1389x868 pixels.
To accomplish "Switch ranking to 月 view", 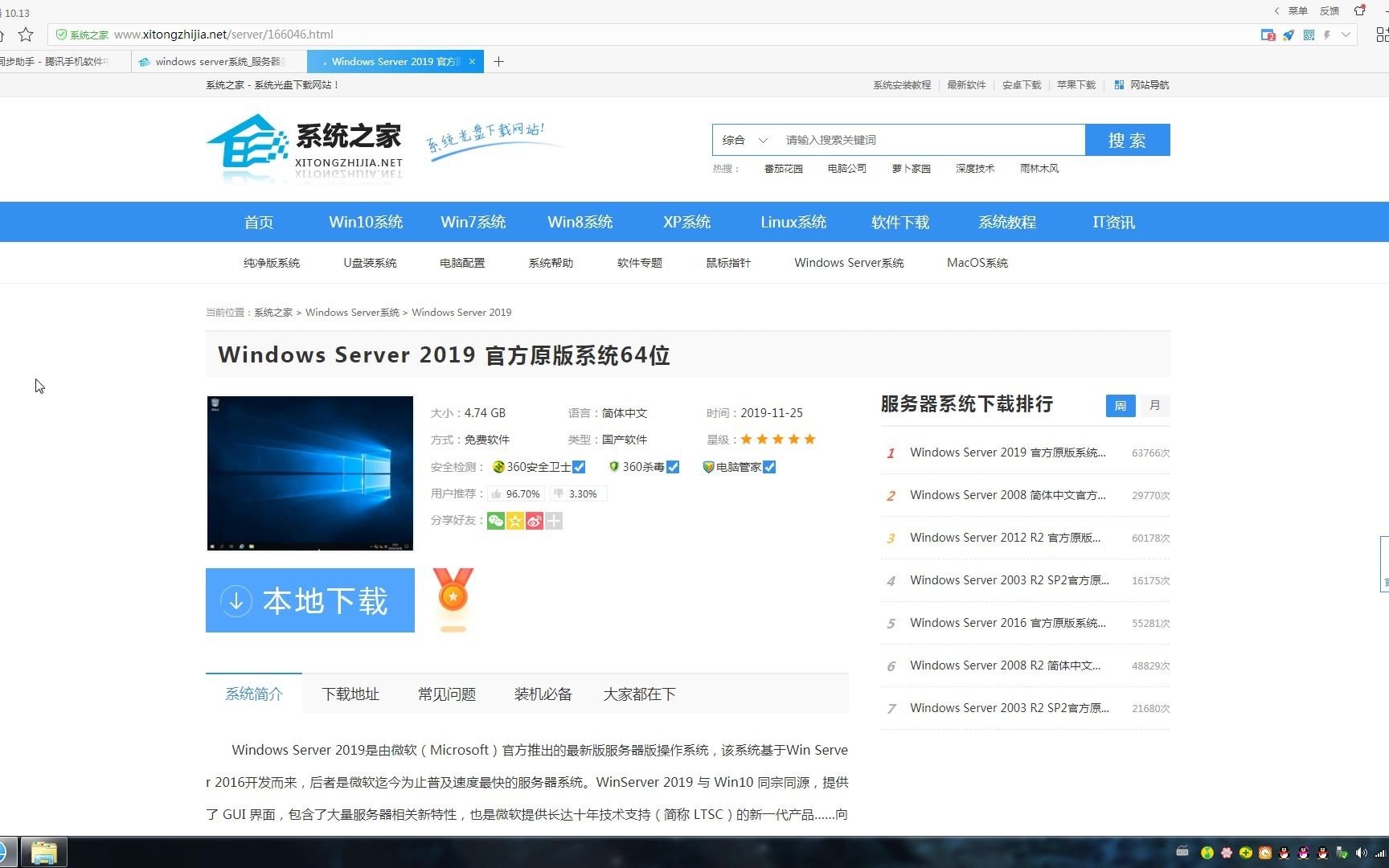I will point(1155,406).
